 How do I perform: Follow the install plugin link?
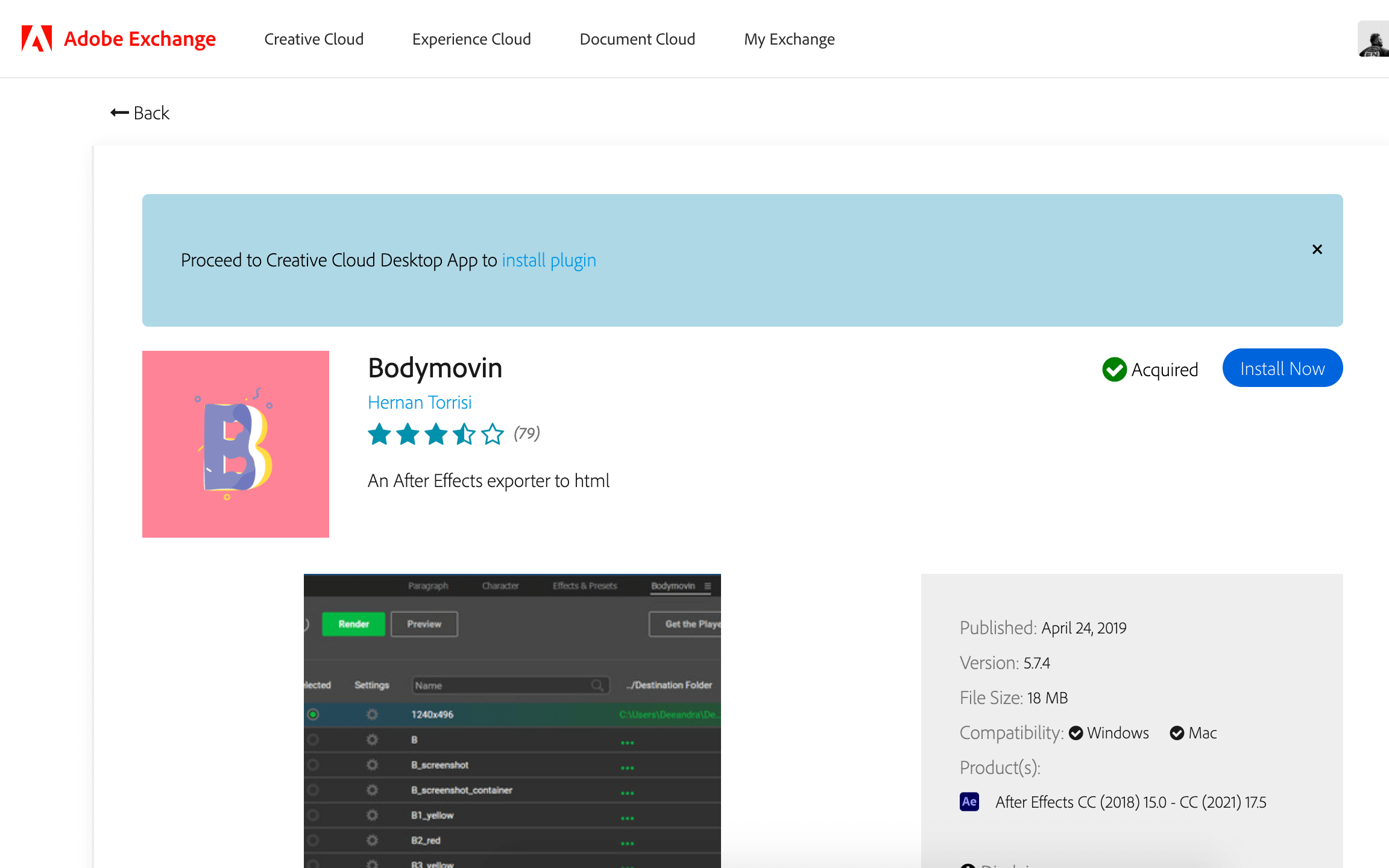[x=549, y=260]
